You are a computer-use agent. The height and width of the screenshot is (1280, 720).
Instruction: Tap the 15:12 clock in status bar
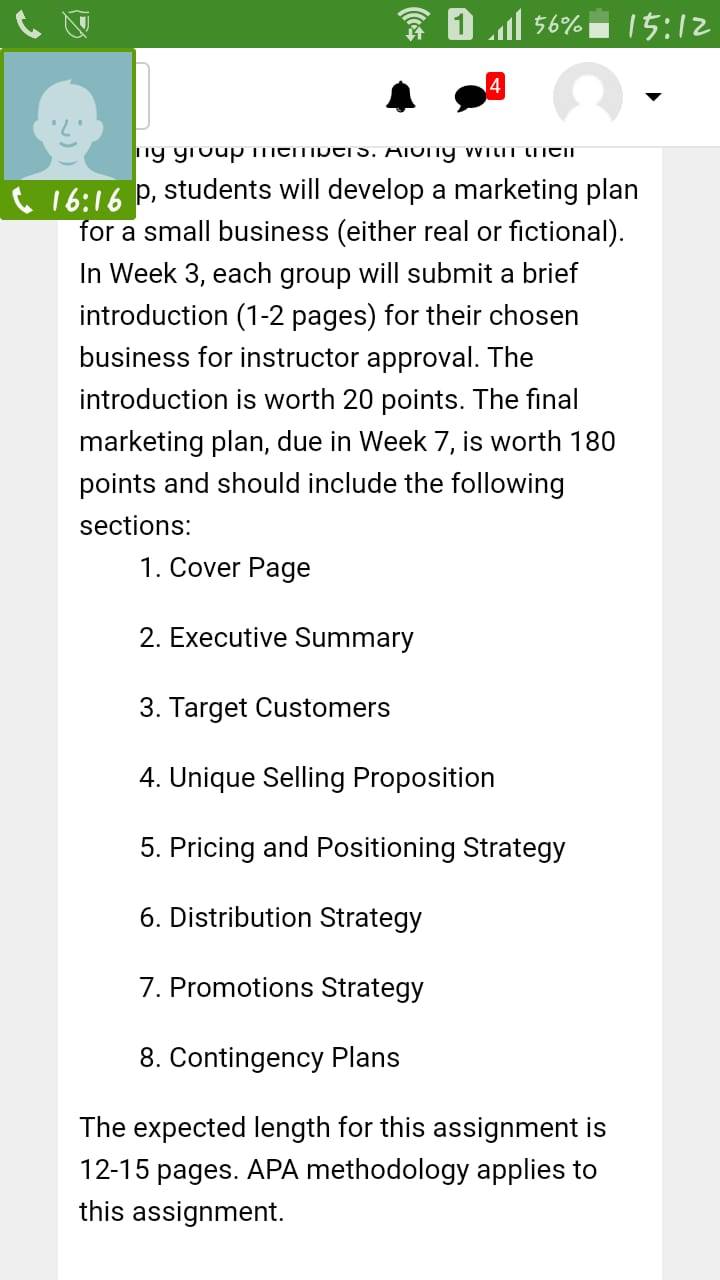pos(669,25)
